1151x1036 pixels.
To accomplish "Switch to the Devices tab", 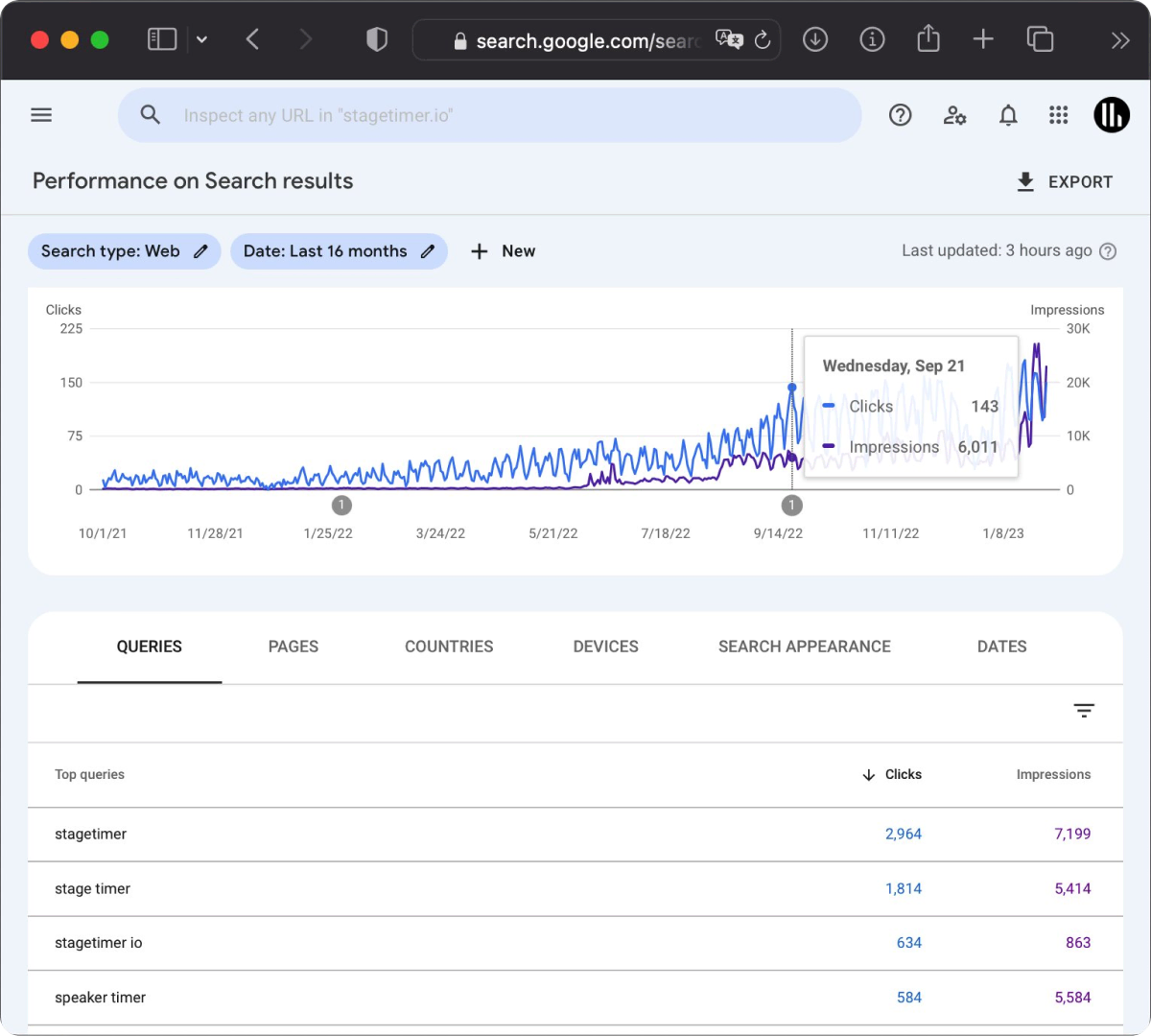I will 605,647.
